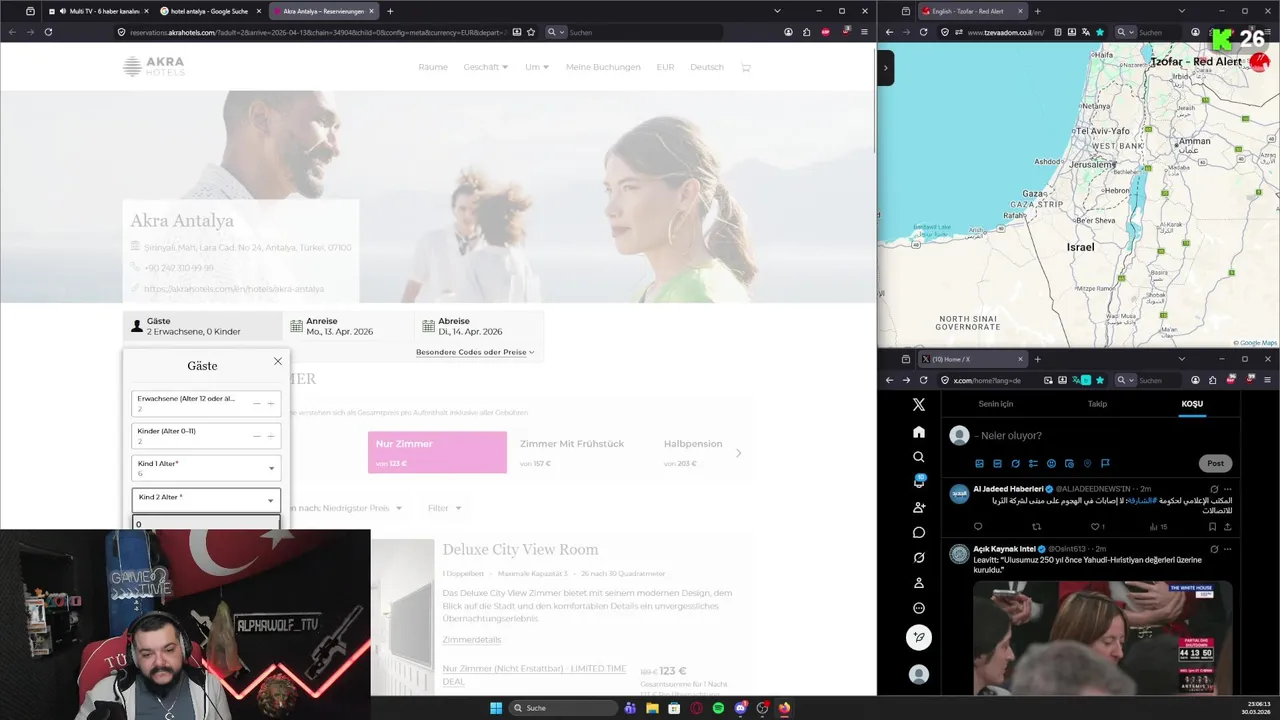Click Windows taskbar Suche search box
This screenshot has width=1280, height=720.
tap(563, 708)
